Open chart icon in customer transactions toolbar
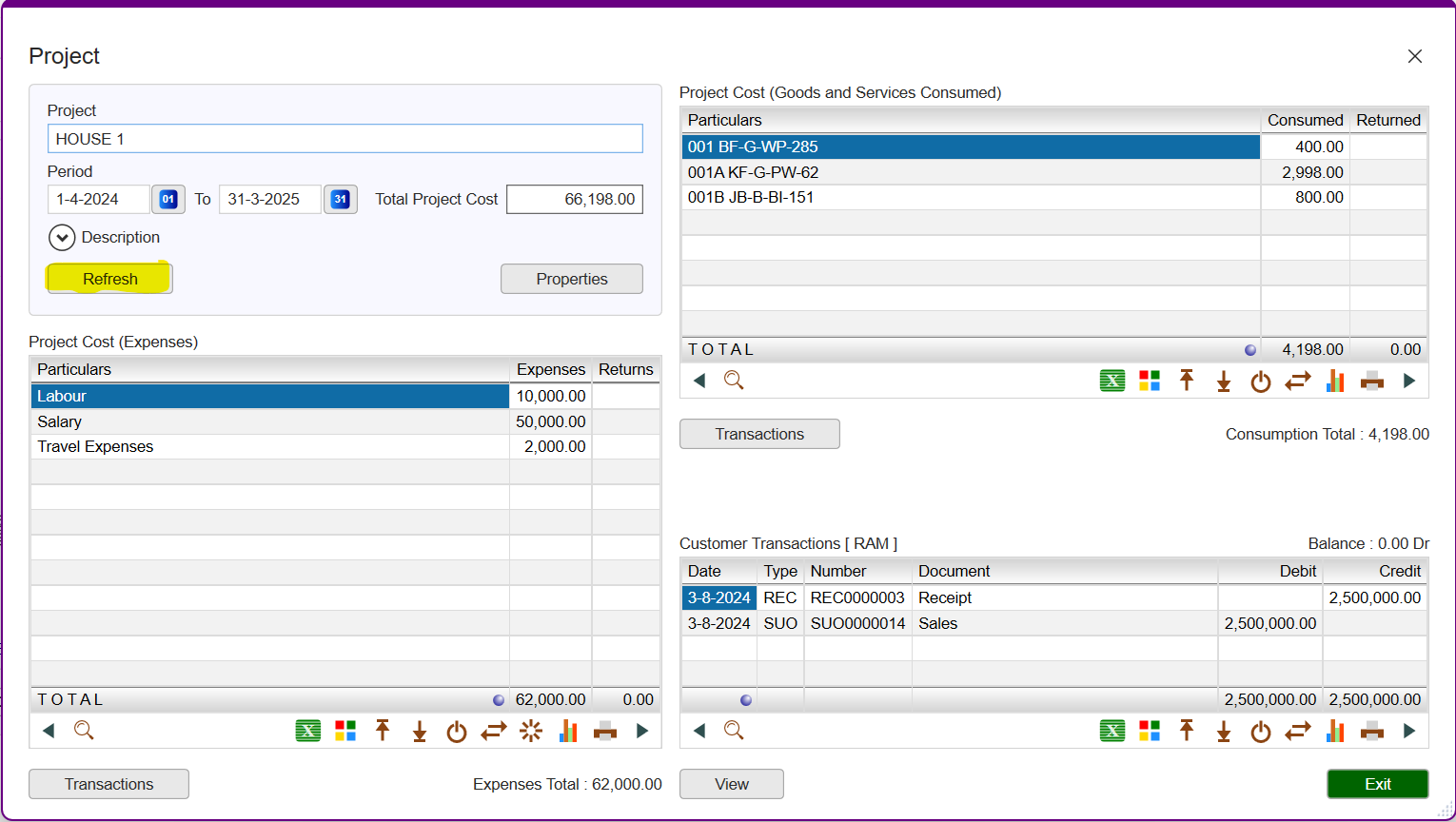 click(x=1335, y=731)
